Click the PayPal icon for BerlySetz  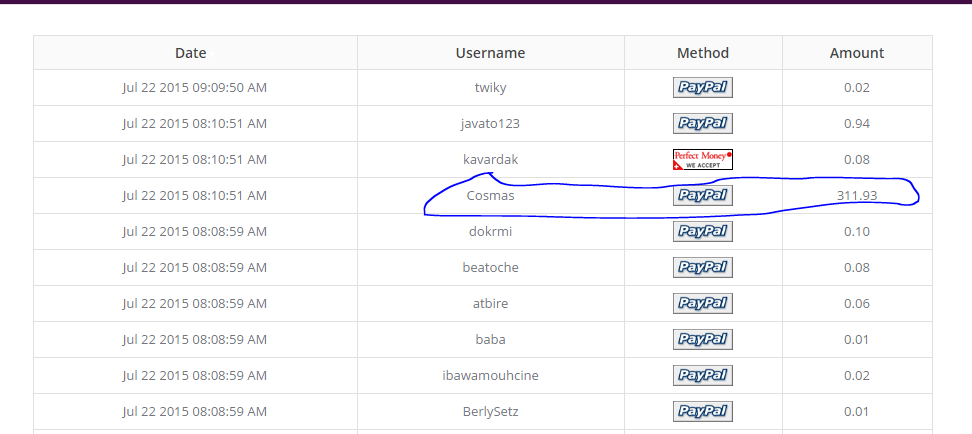703,411
